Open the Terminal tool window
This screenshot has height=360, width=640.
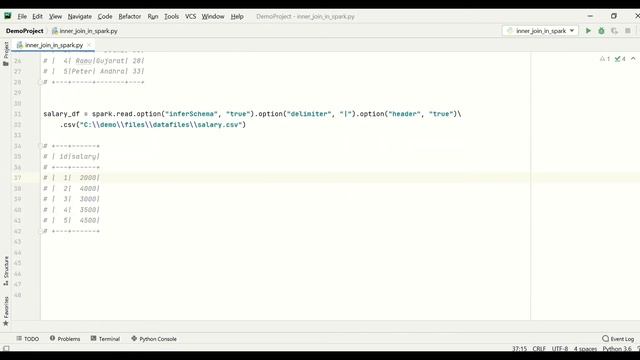tap(105, 339)
